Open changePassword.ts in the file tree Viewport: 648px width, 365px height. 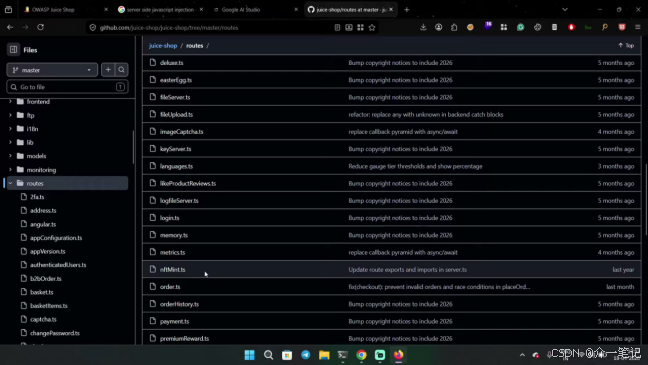pos(55,333)
